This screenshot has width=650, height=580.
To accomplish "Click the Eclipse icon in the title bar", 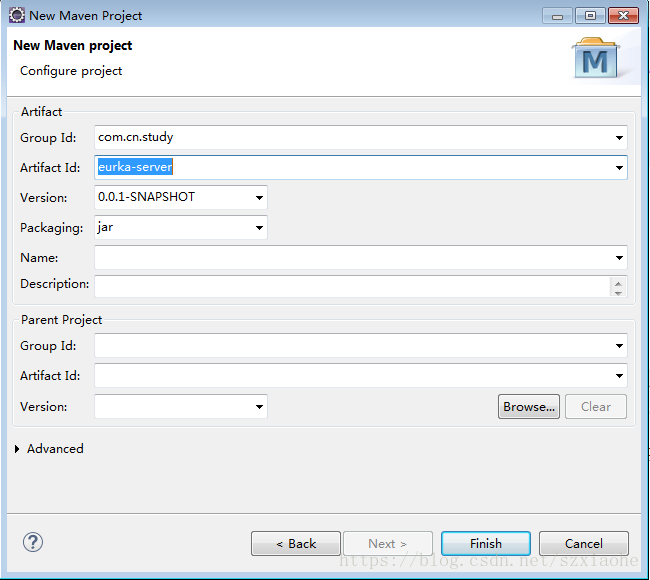I will [x=17, y=15].
